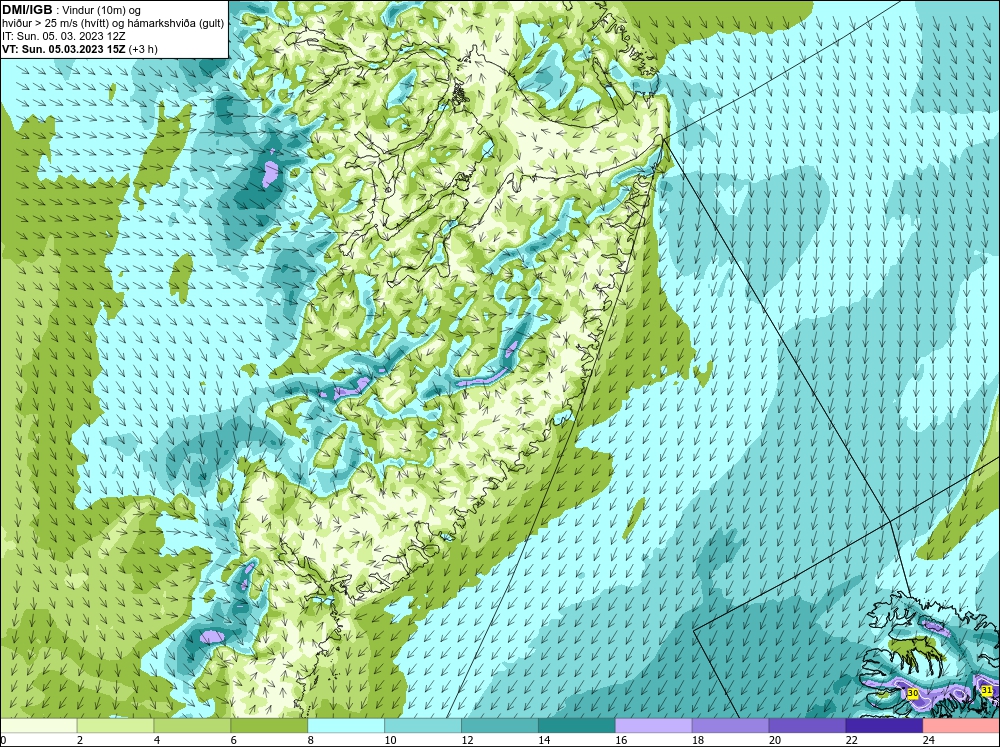Click the dark teal 14–16 m/s legend swatch
The image size is (1000, 747).
[x=577, y=726]
